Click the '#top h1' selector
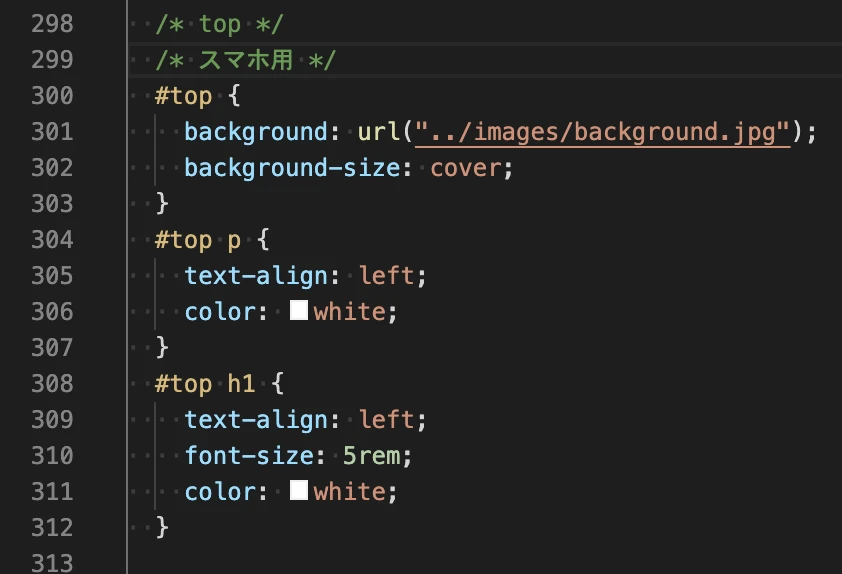 click(x=205, y=384)
